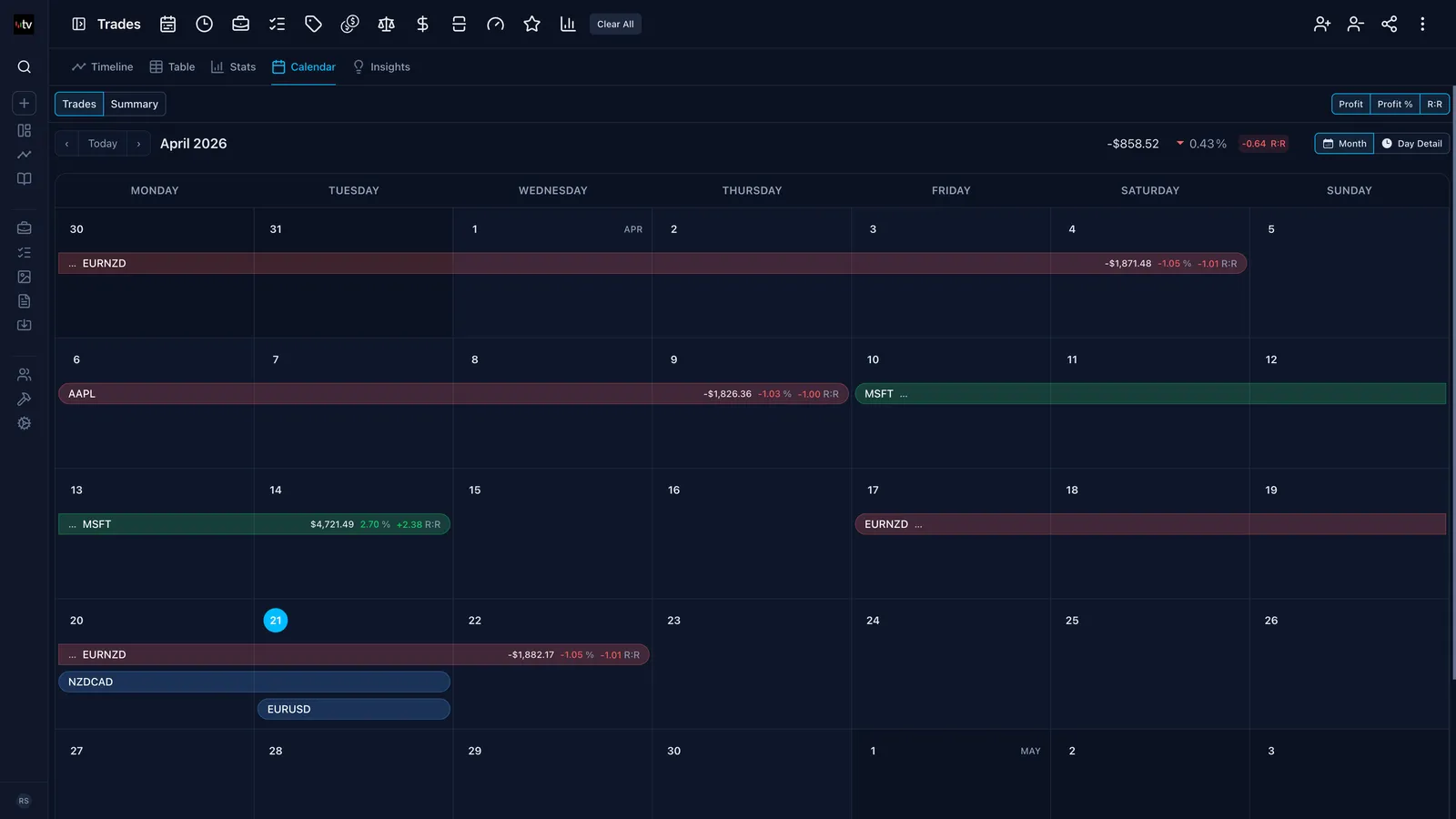Switch to the Stats tab
Image resolution: width=1456 pixels, height=819 pixels.
(x=233, y=67)
